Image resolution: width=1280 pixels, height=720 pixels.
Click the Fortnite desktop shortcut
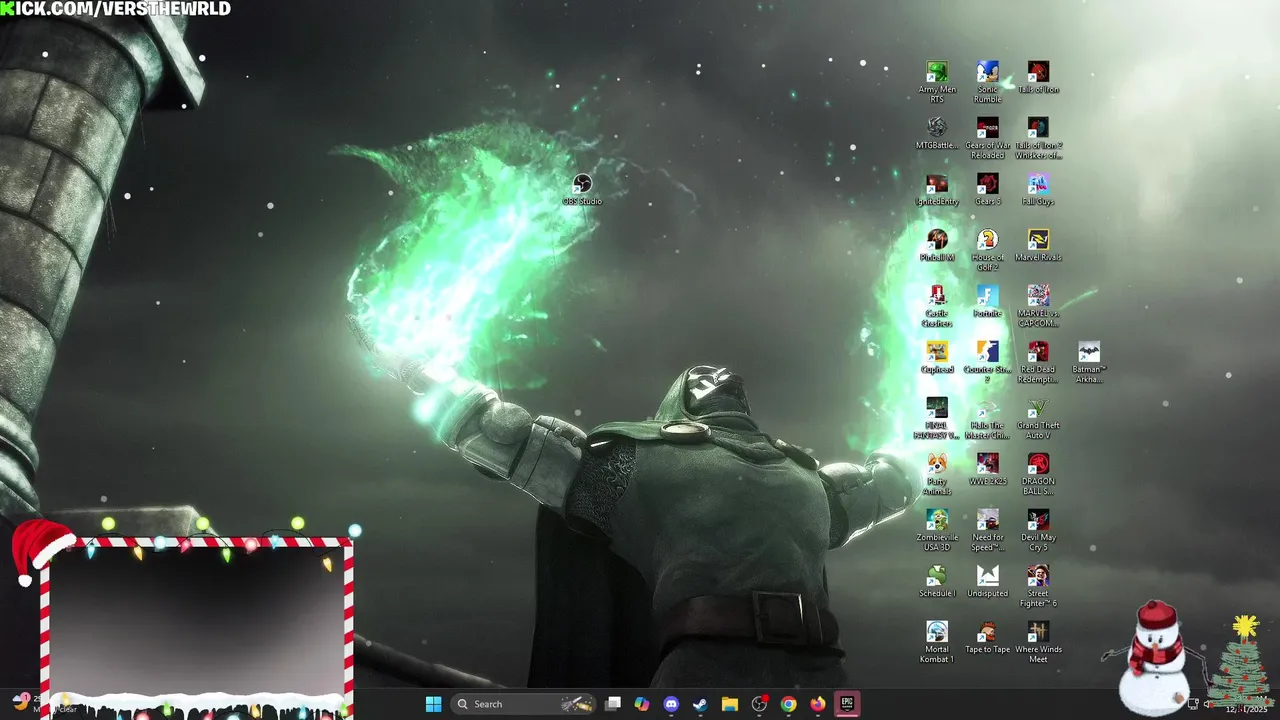click(x=987, y=301)
